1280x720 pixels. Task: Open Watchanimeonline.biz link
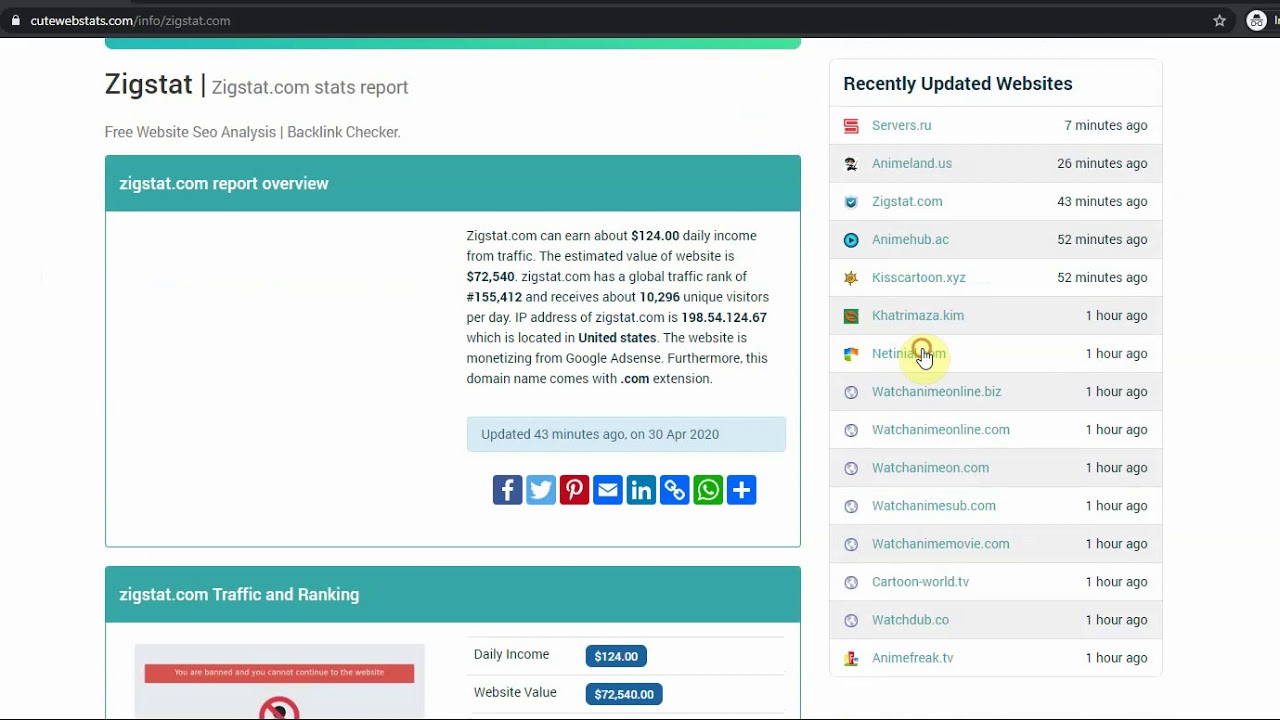[x=936, y=391]
